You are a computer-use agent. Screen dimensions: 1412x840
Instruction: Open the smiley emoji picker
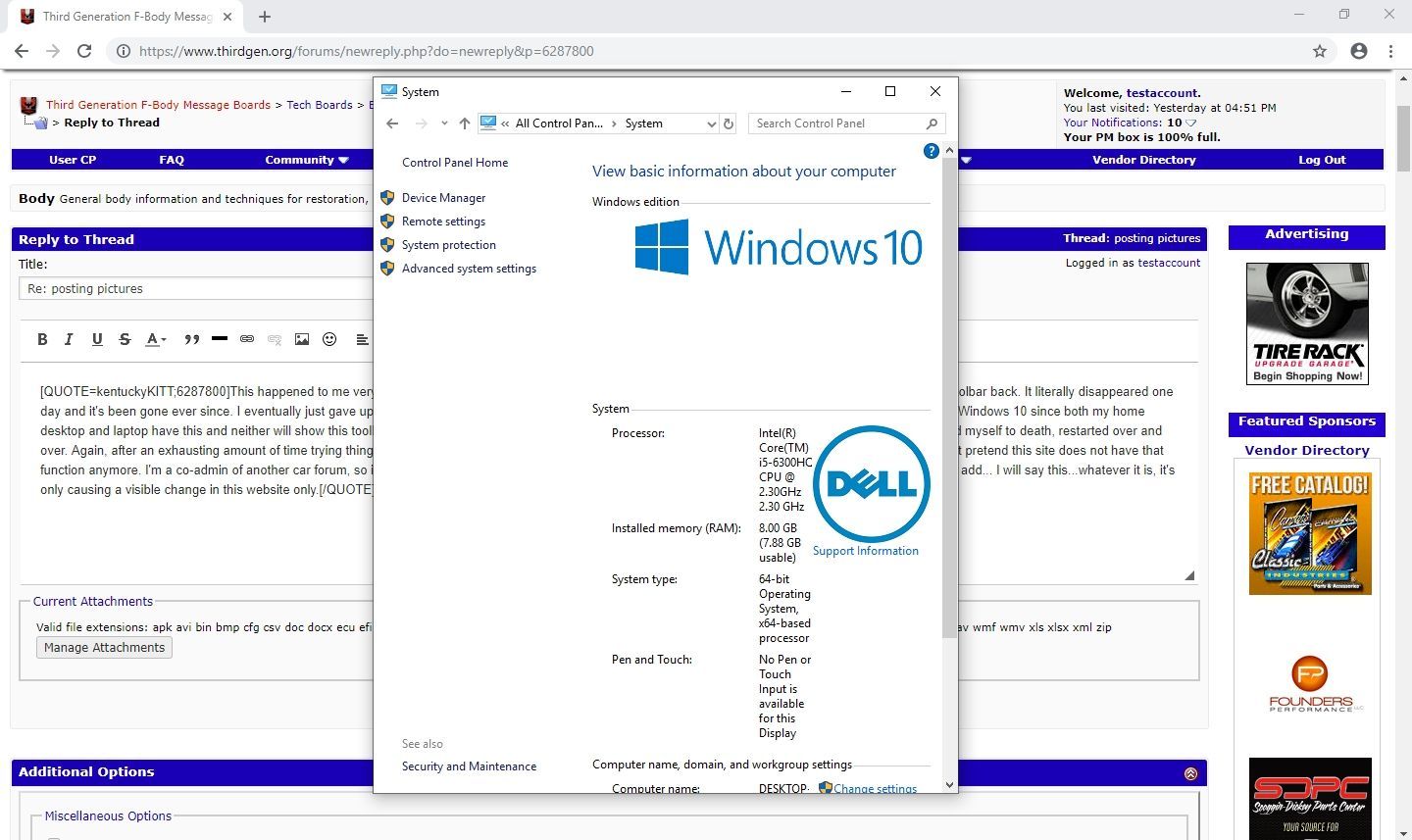(x=329, y=339)
